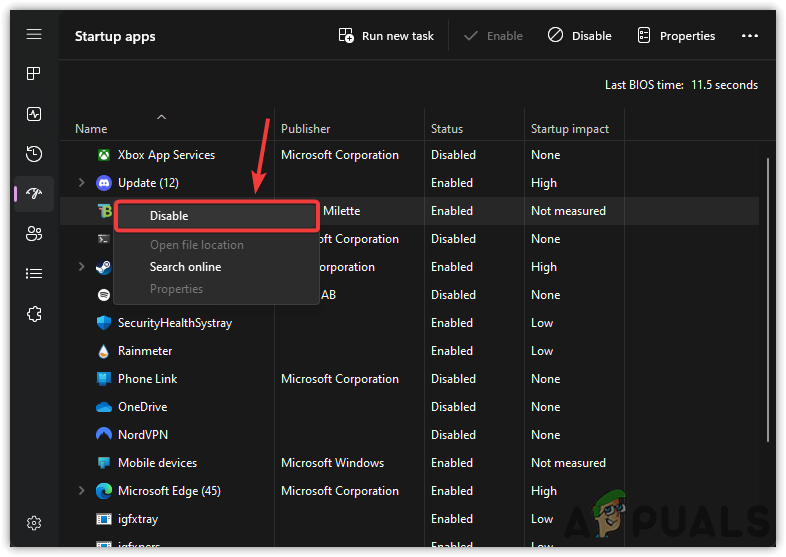This screenshot has width=786, height=557.
Task: Open the Details page icon
Action: pos(34,274)
